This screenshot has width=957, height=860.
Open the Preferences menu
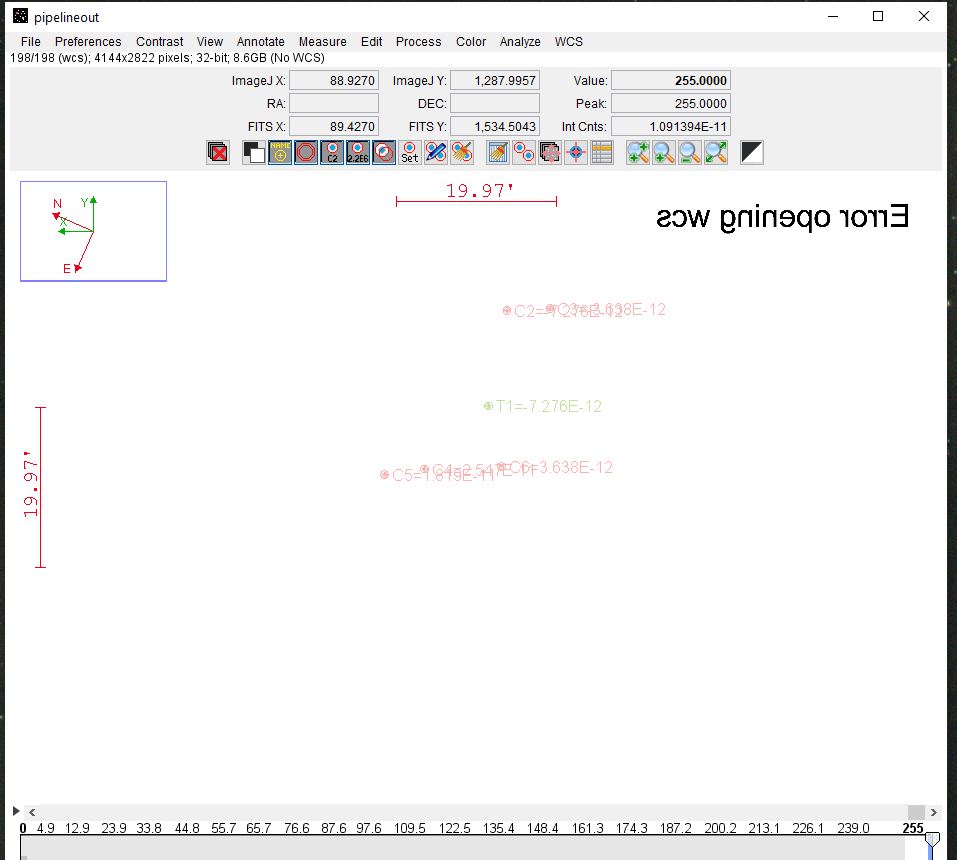[88, 42]
